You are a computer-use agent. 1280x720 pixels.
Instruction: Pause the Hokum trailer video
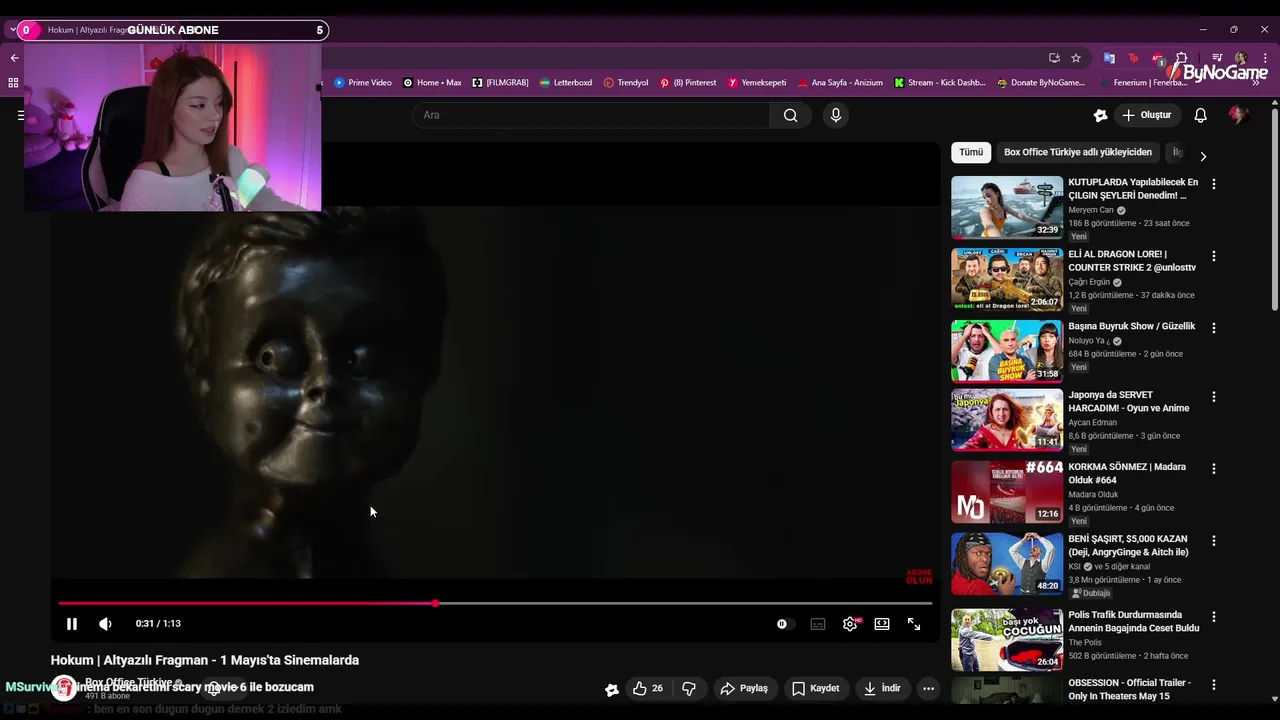coord(72,624)
